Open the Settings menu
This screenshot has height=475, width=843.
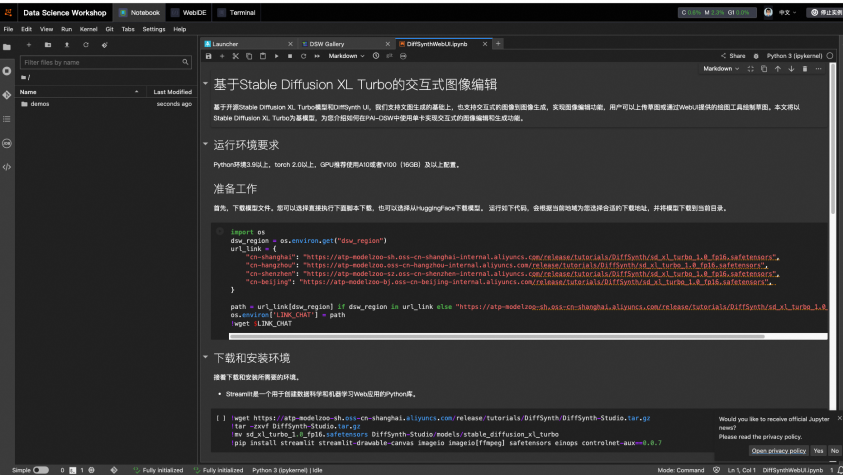pos(154,29)
